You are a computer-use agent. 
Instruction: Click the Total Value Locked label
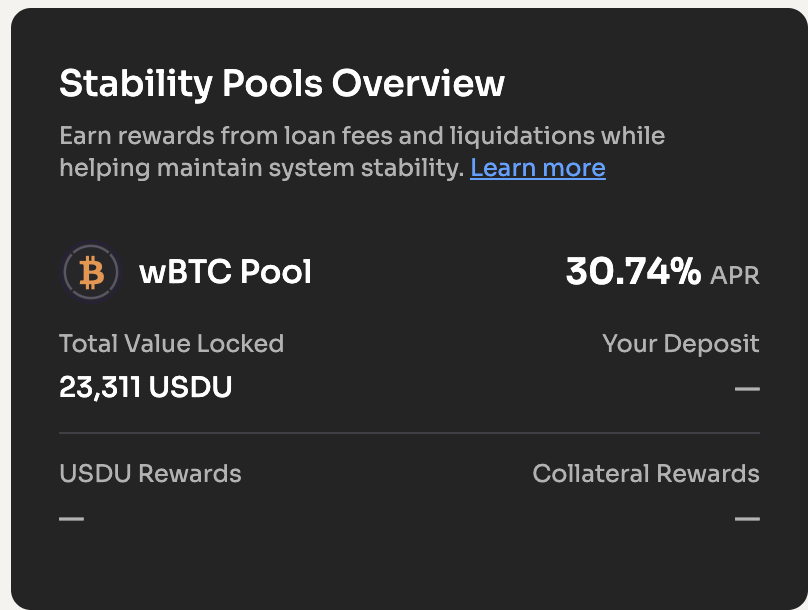click(x=171, y=344)
